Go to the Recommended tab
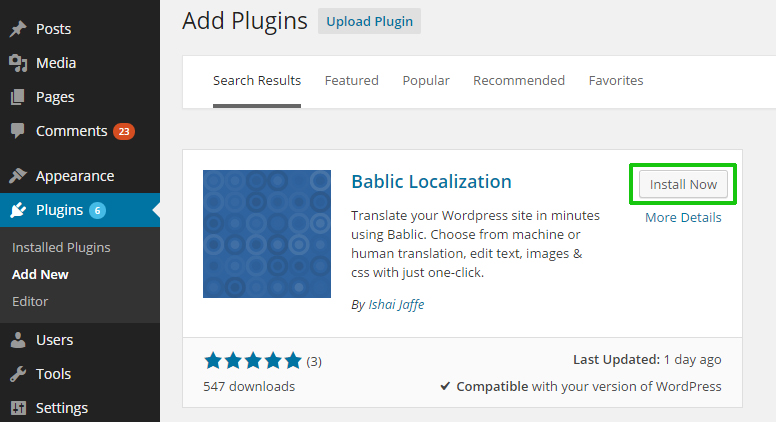This screenshot has height=422, width=776. 519,80
